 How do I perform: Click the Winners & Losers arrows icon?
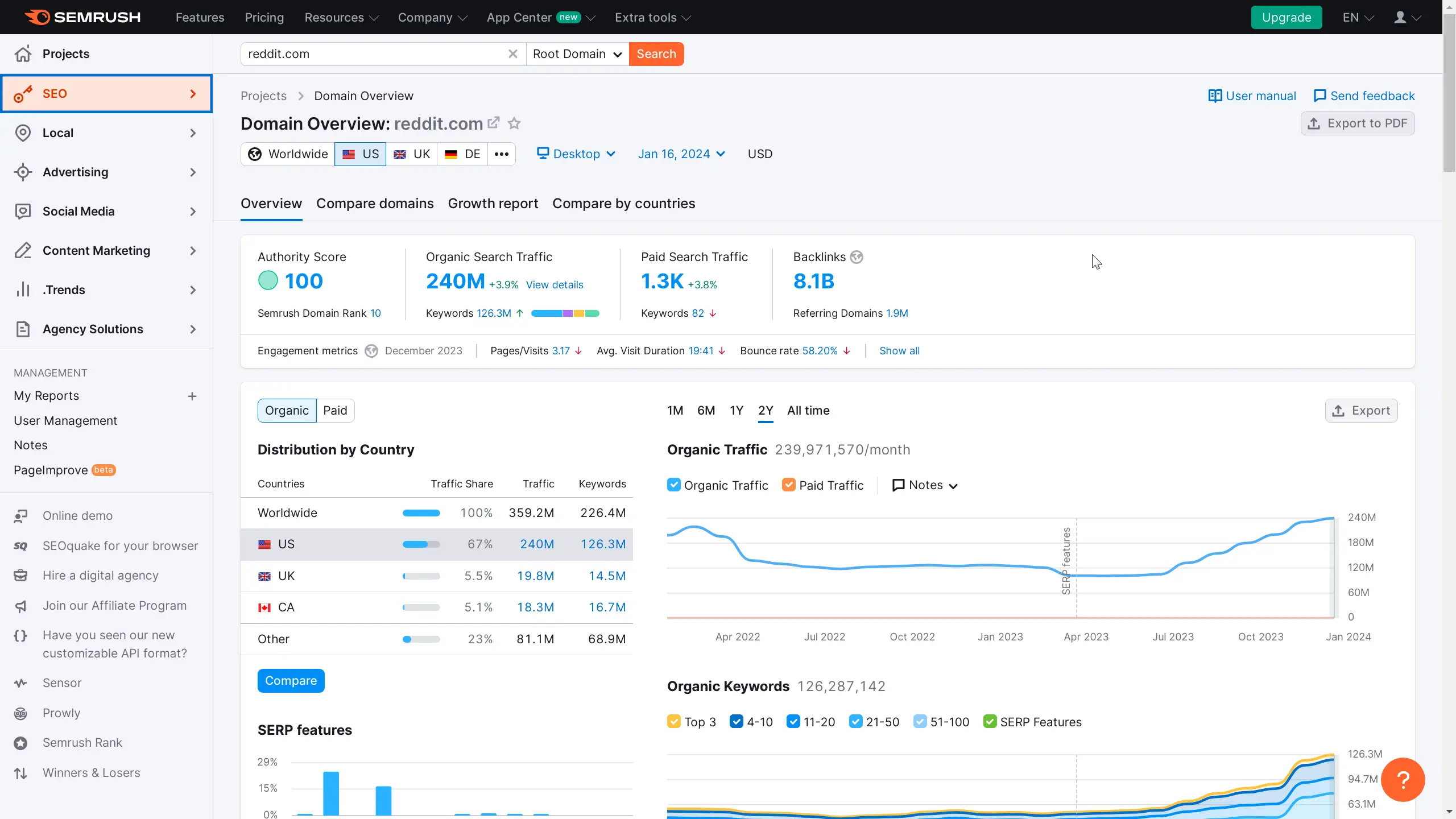(20, 773)
